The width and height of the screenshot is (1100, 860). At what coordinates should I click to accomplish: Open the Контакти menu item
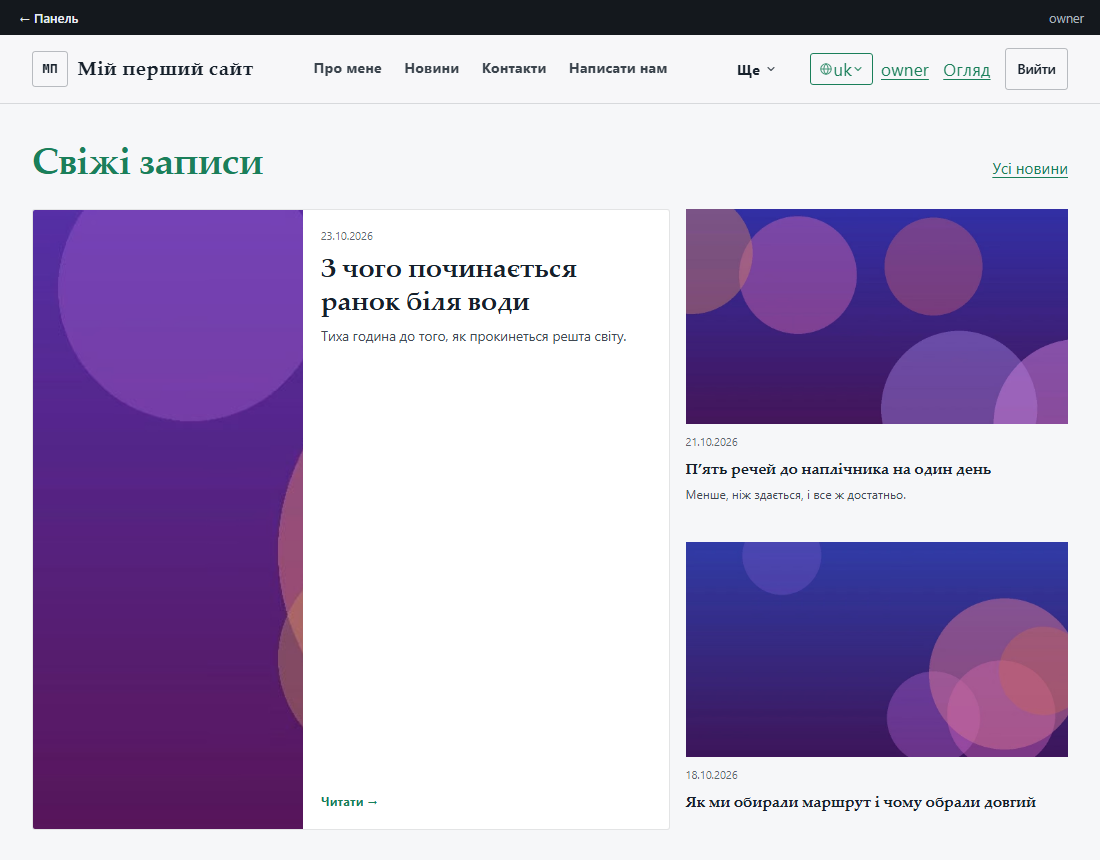(x=514, y=69)
